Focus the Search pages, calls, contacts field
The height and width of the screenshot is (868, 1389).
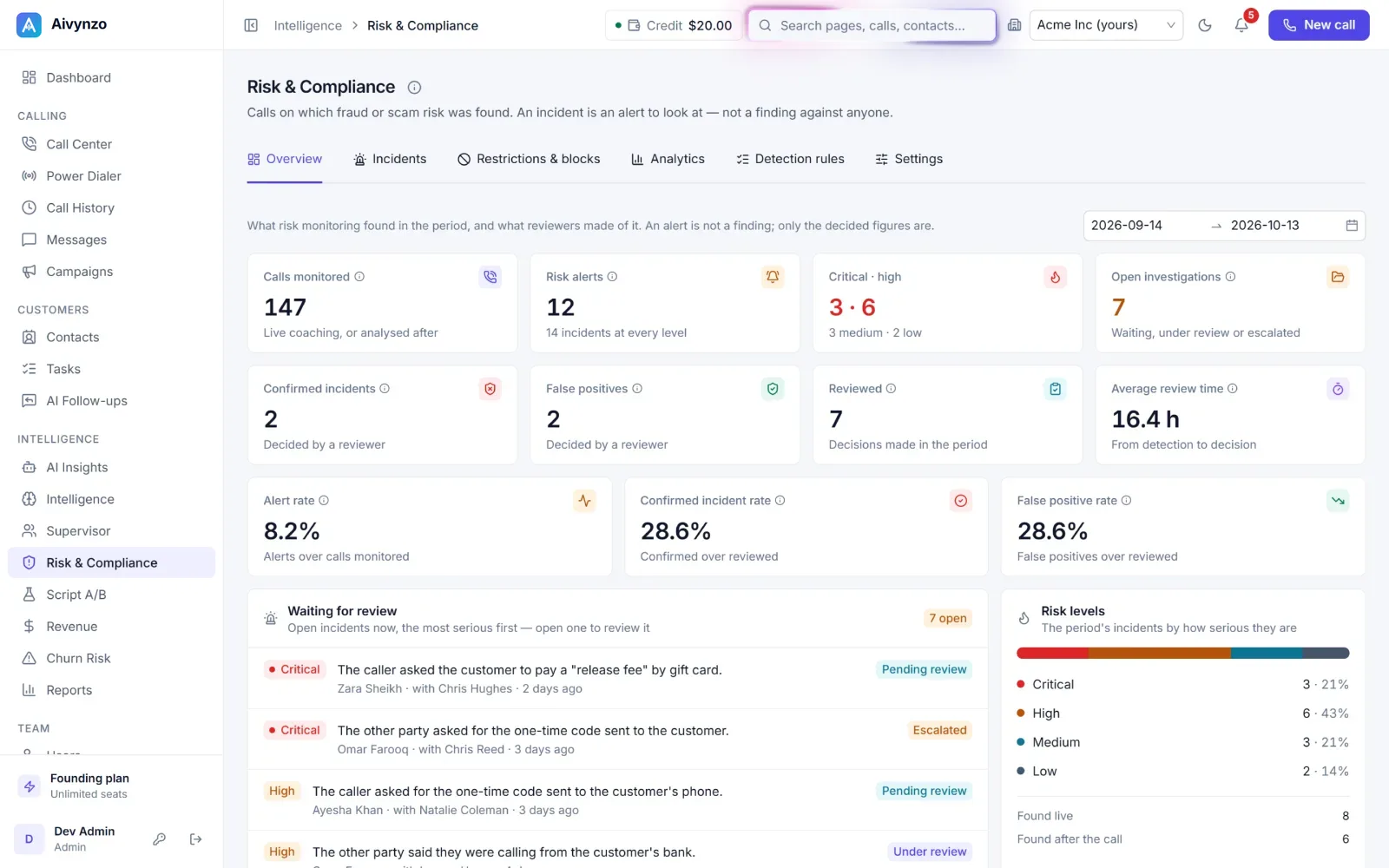pyautogui.click(x=872, y=25)
